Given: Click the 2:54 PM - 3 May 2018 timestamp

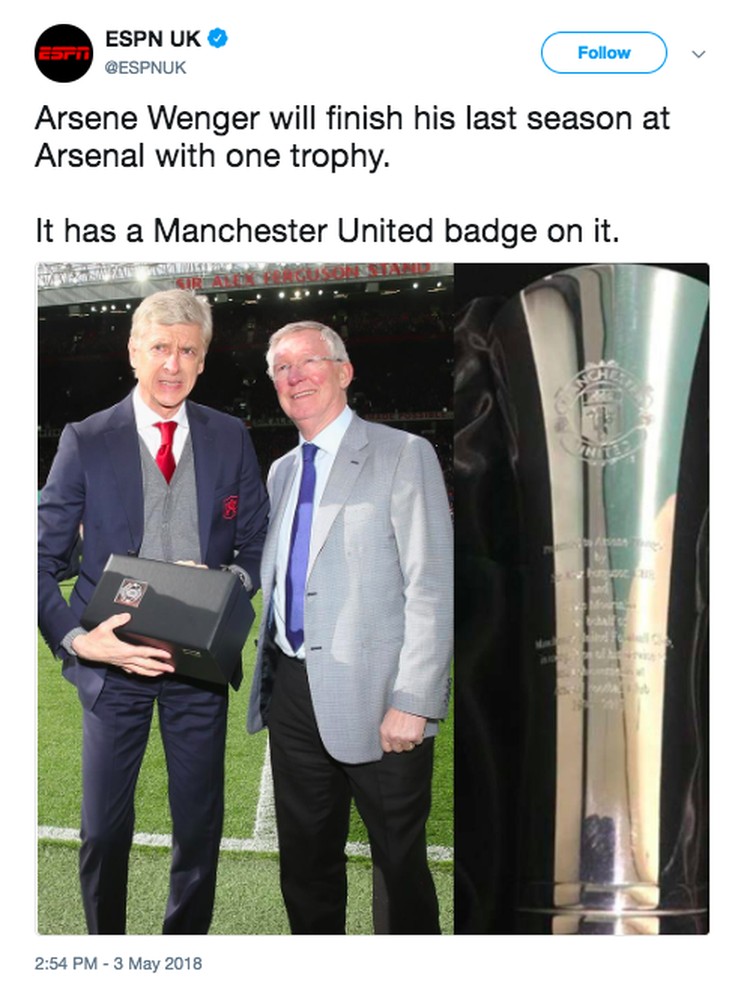Looking at the screenshot, I should [x=119, y=963].
